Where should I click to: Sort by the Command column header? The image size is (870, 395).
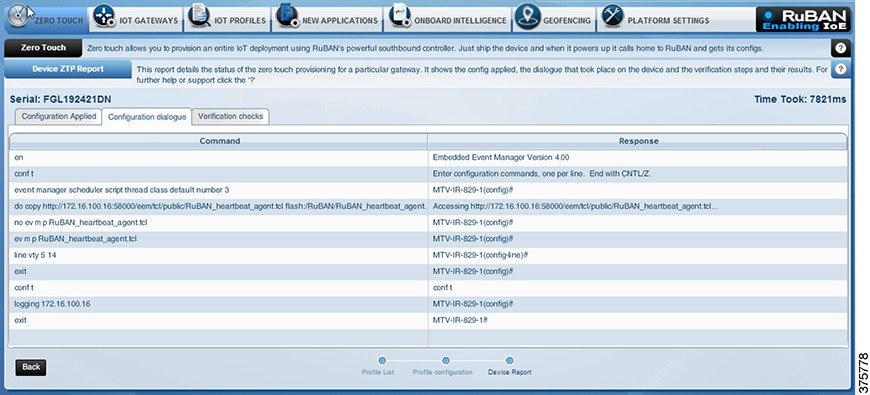click(220, 141)
